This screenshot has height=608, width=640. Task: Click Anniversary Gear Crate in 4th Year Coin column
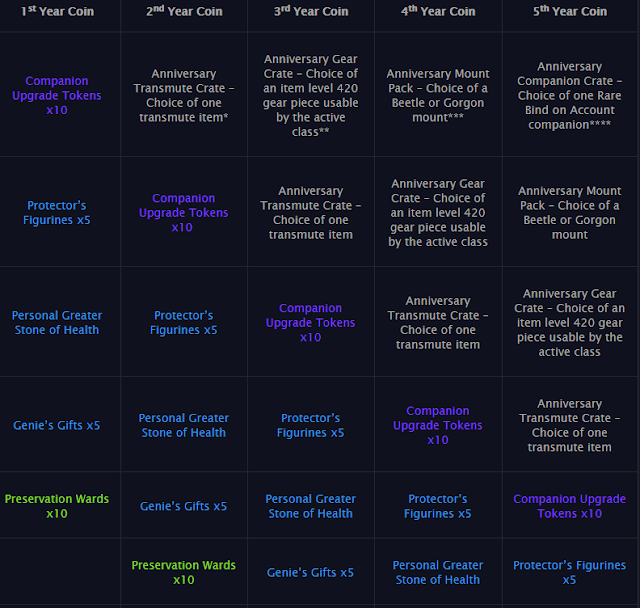point(438,213)
